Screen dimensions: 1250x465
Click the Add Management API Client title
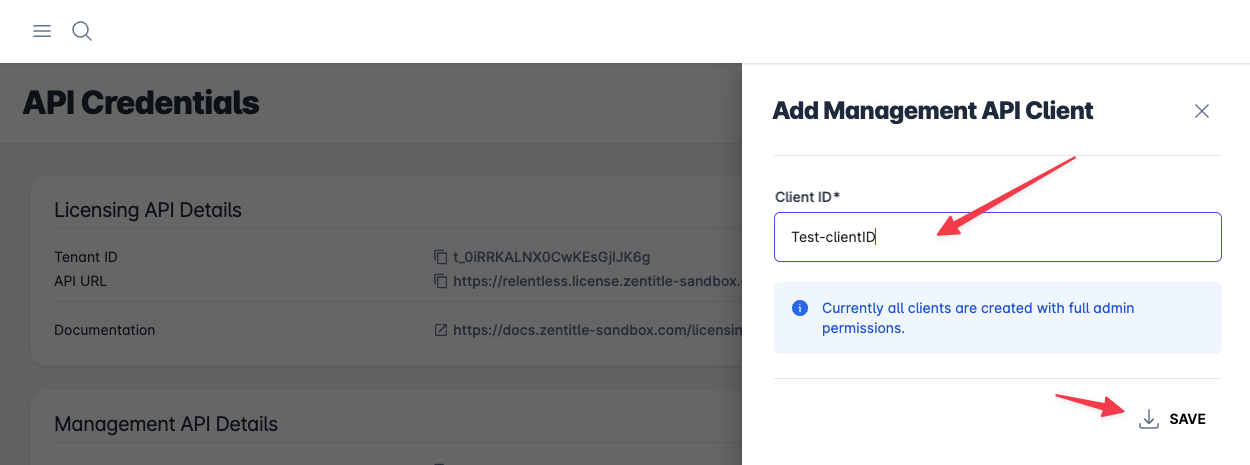933,111
